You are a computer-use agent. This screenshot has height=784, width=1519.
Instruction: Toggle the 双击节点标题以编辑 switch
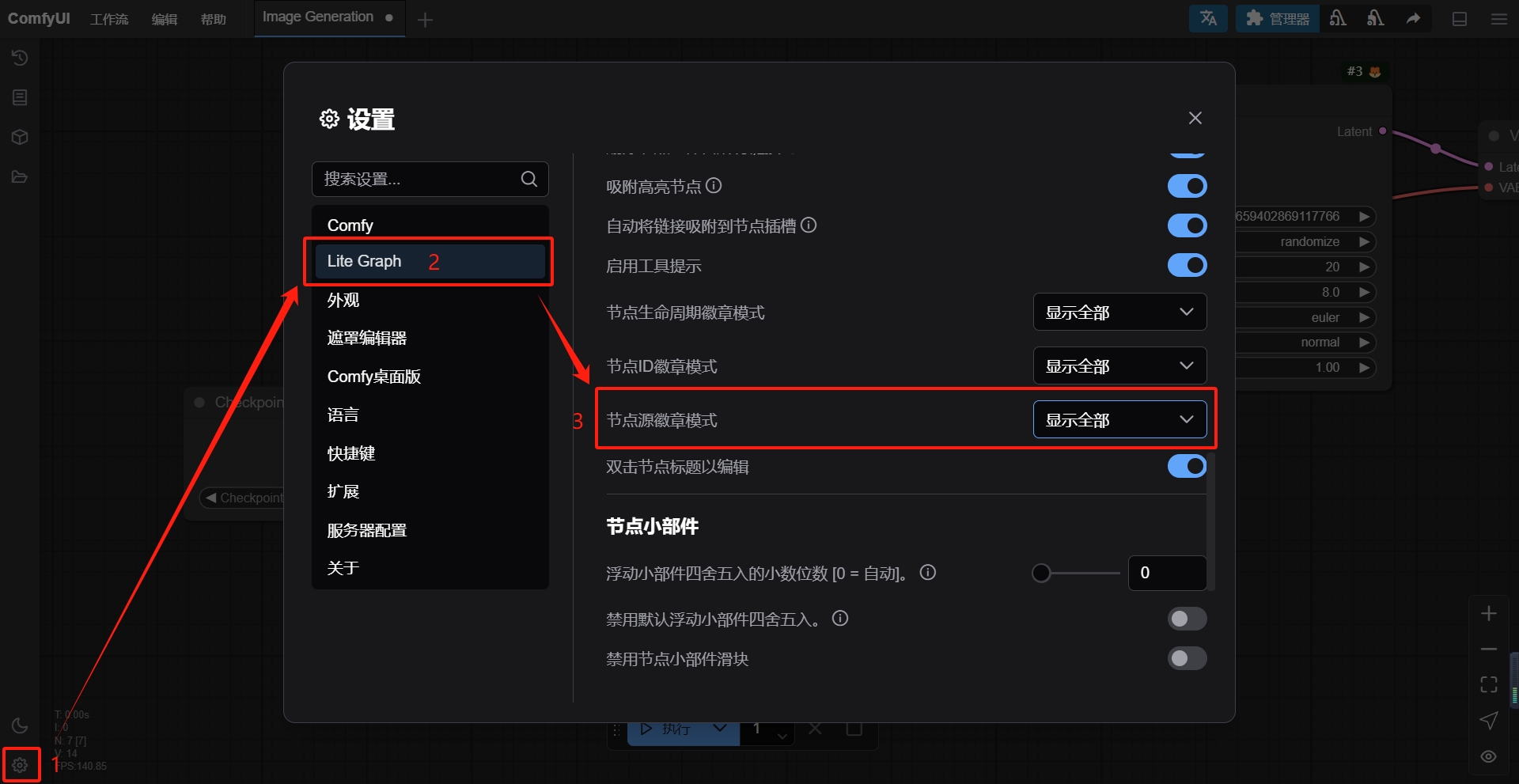tap(1187, 466)
